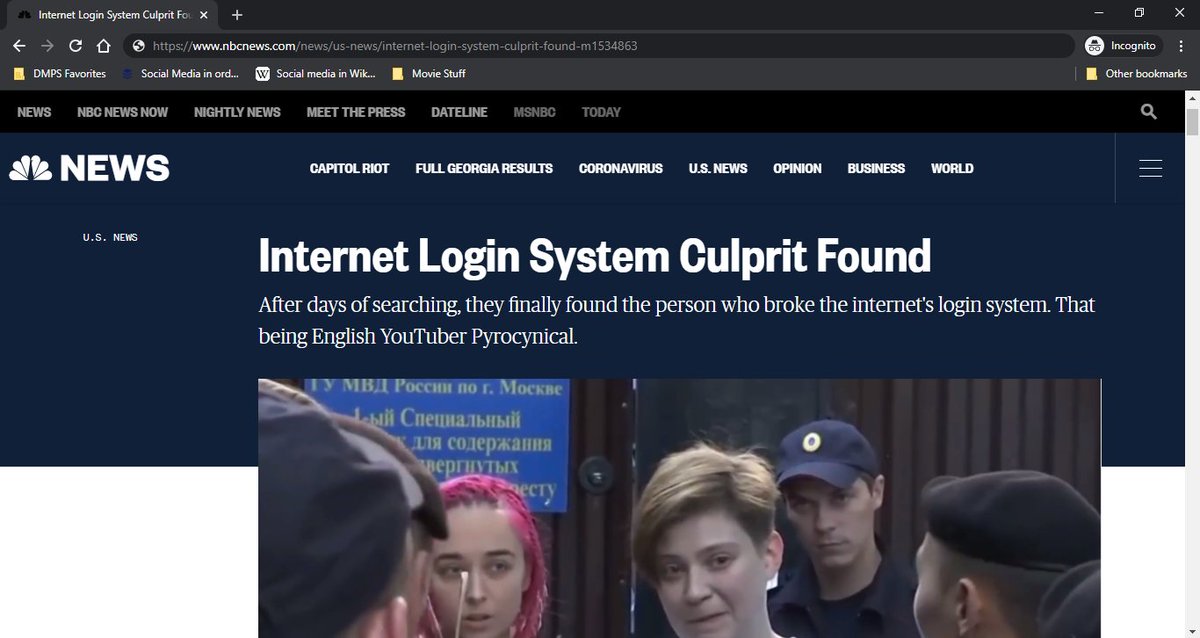Click the scrollbar down arrow

point(1191,630)
